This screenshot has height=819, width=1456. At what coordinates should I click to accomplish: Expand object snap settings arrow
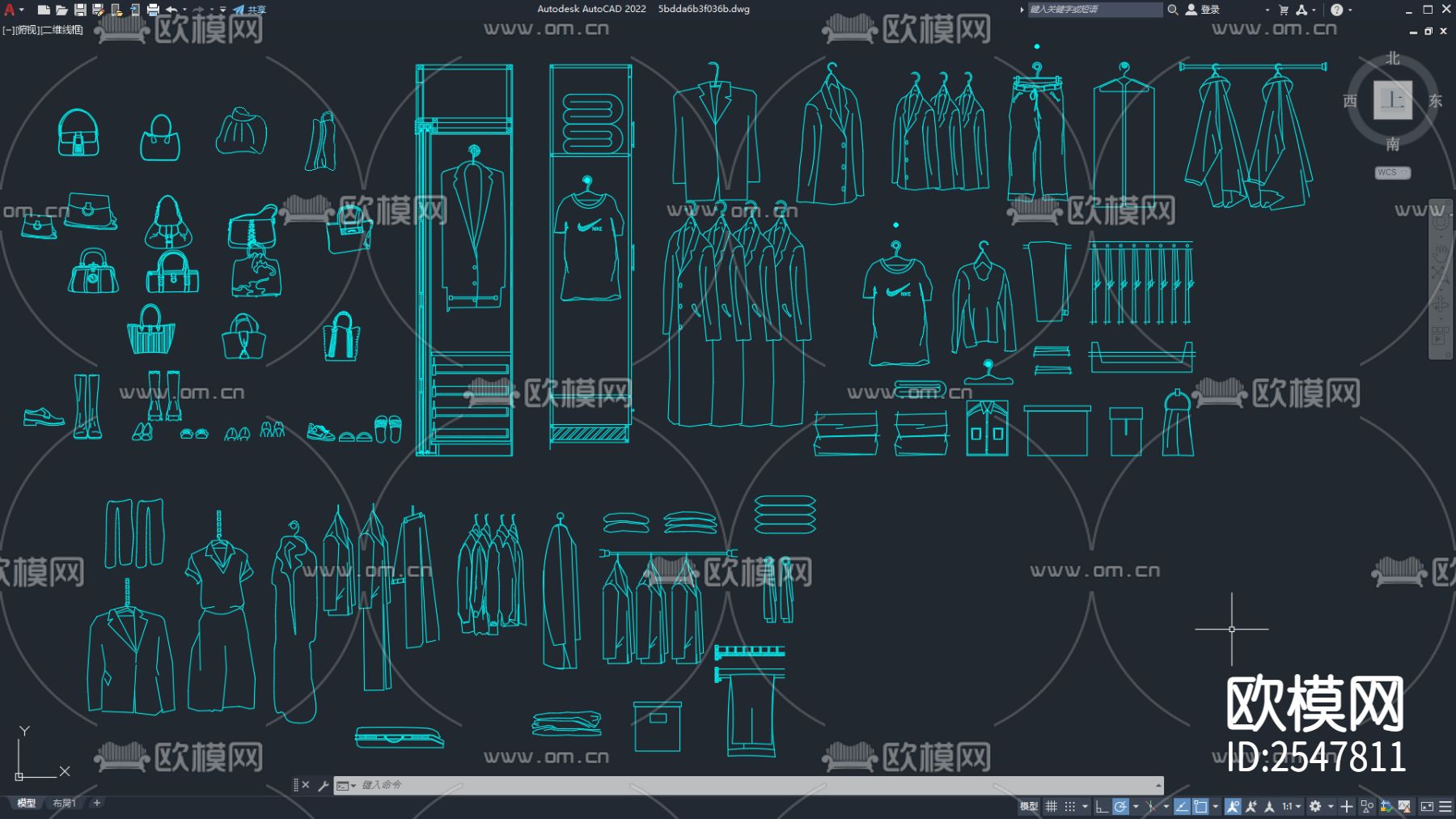pyautogui.click(x=1215, y=806)
